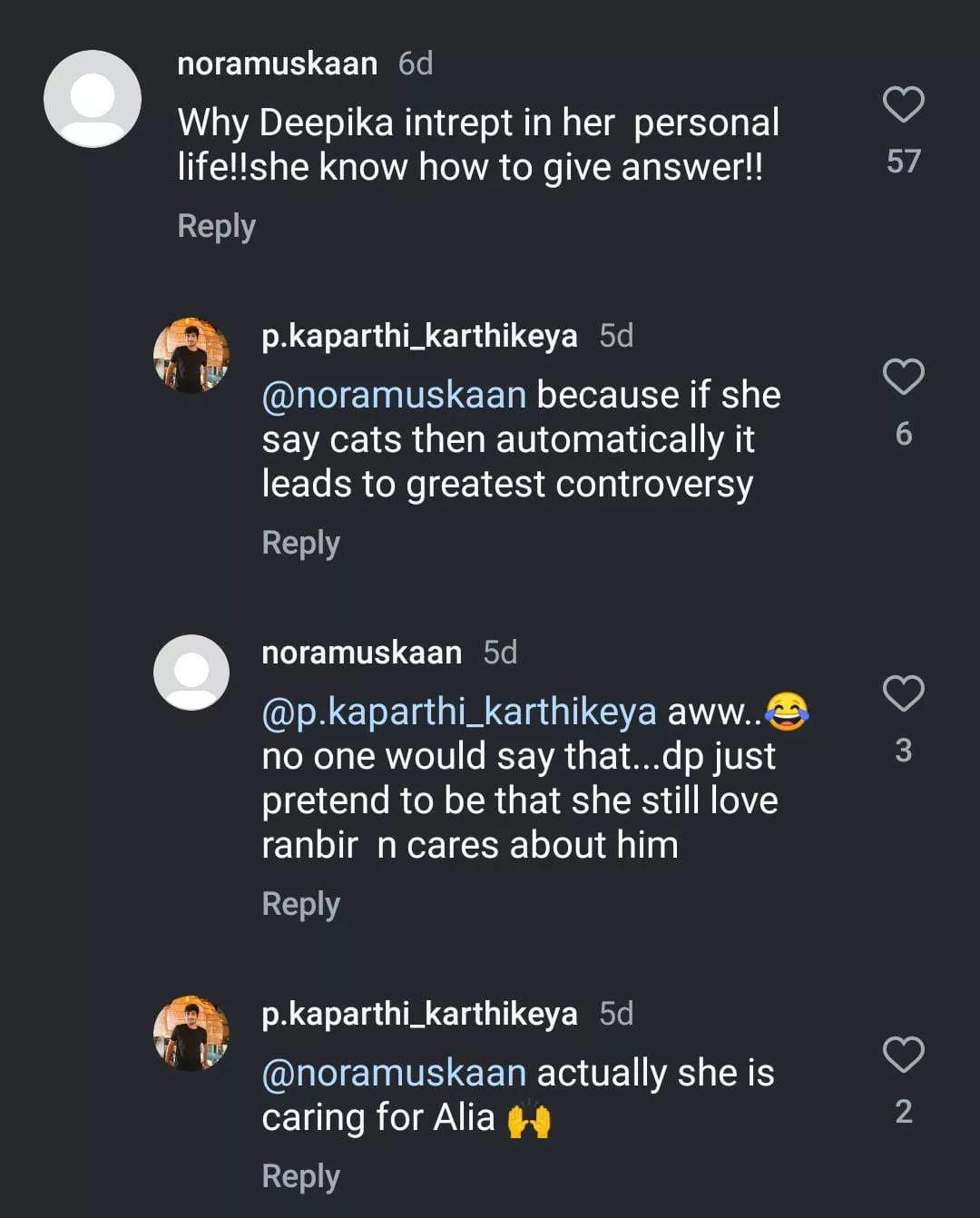Reply to the comment about ranbir
Viewport: 980px width, 1218px height.
point(300,904)
